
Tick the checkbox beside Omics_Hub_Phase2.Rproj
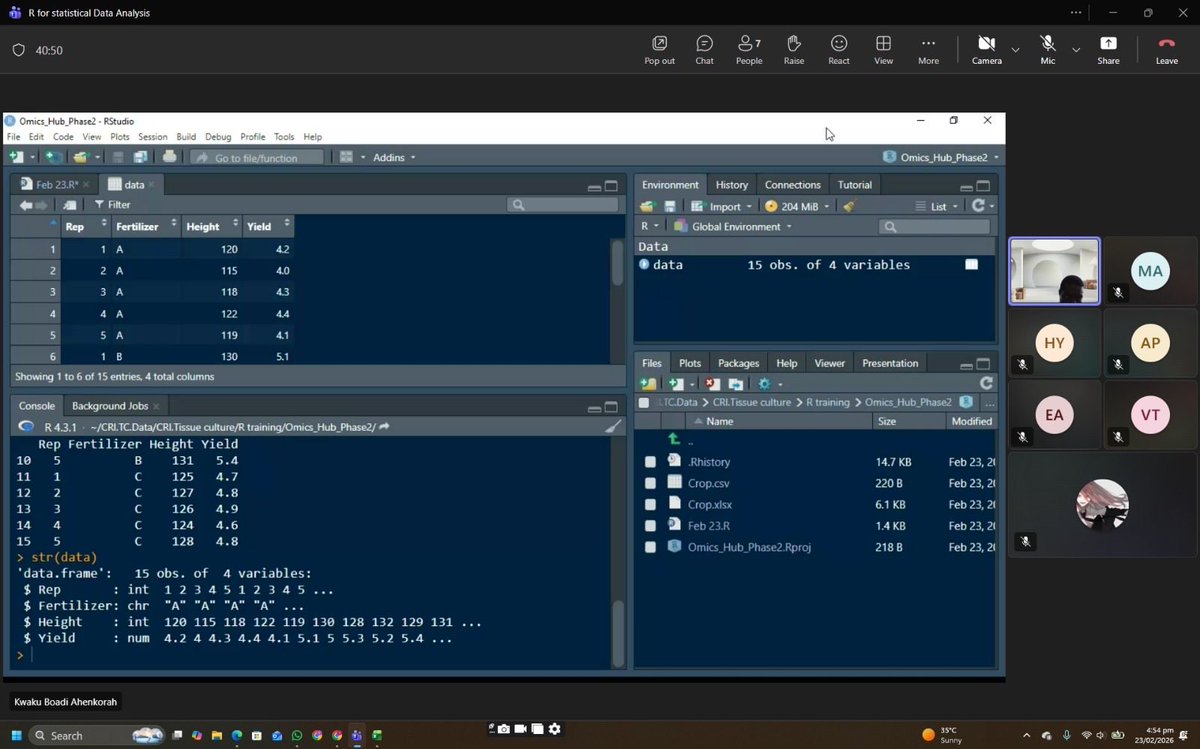[650, 547]
